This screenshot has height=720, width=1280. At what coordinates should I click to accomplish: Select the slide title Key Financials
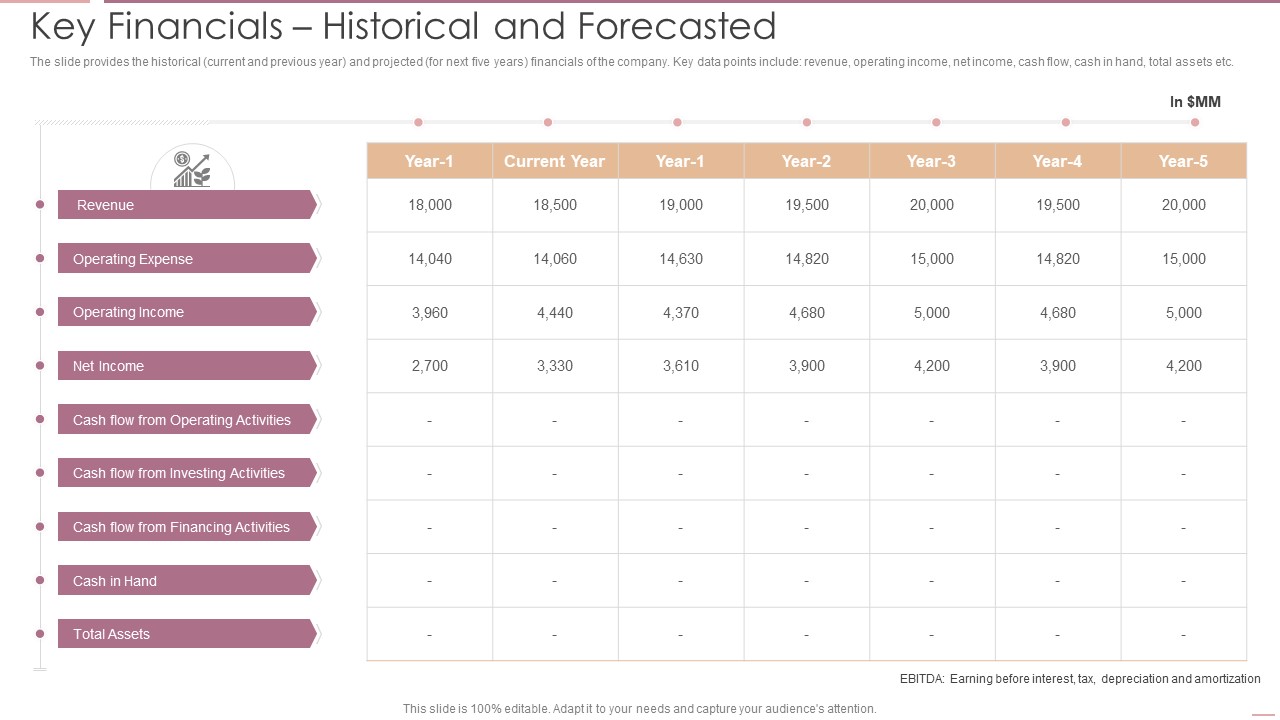[x=404, y=26]
